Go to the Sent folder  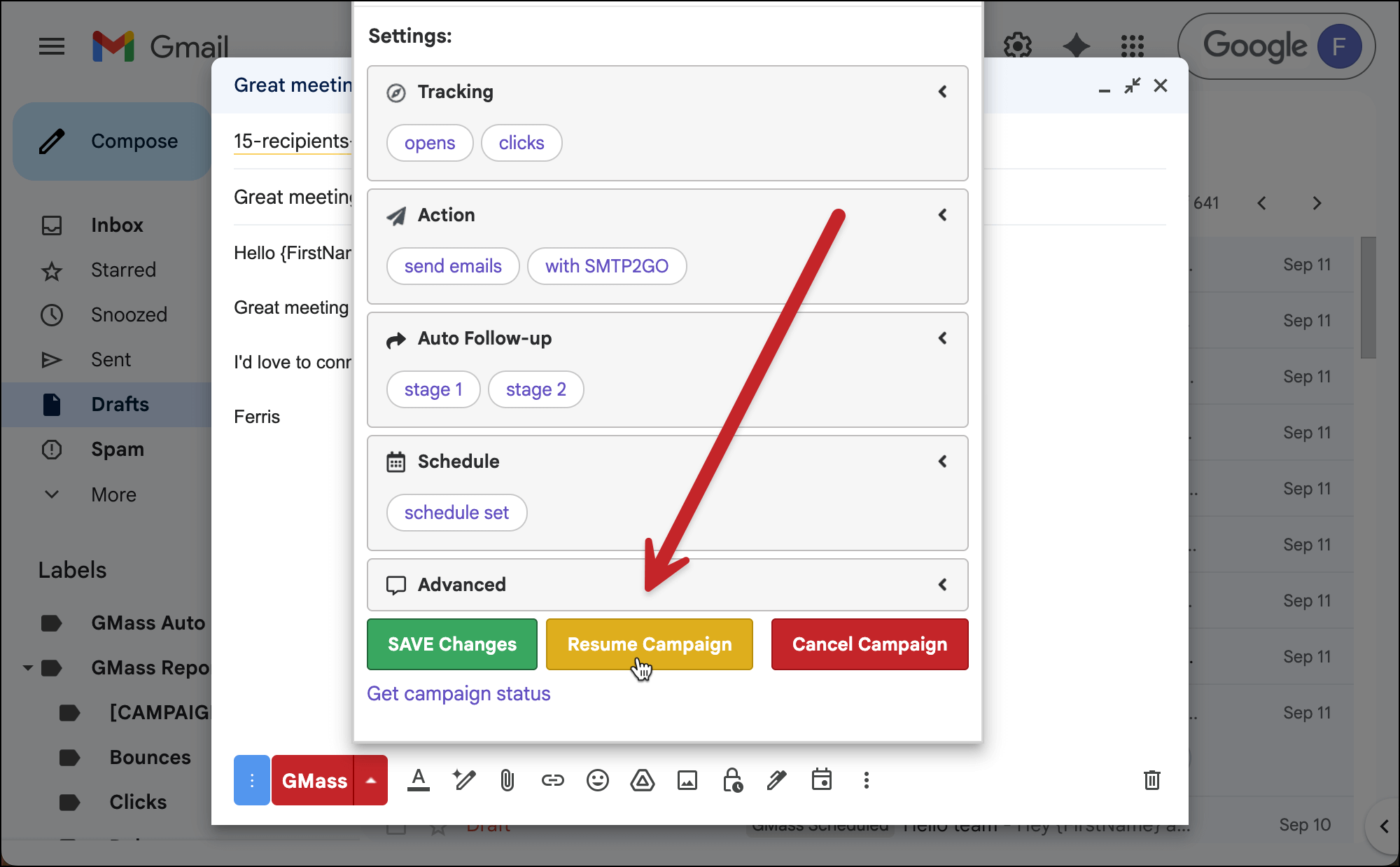click(111, 359)
